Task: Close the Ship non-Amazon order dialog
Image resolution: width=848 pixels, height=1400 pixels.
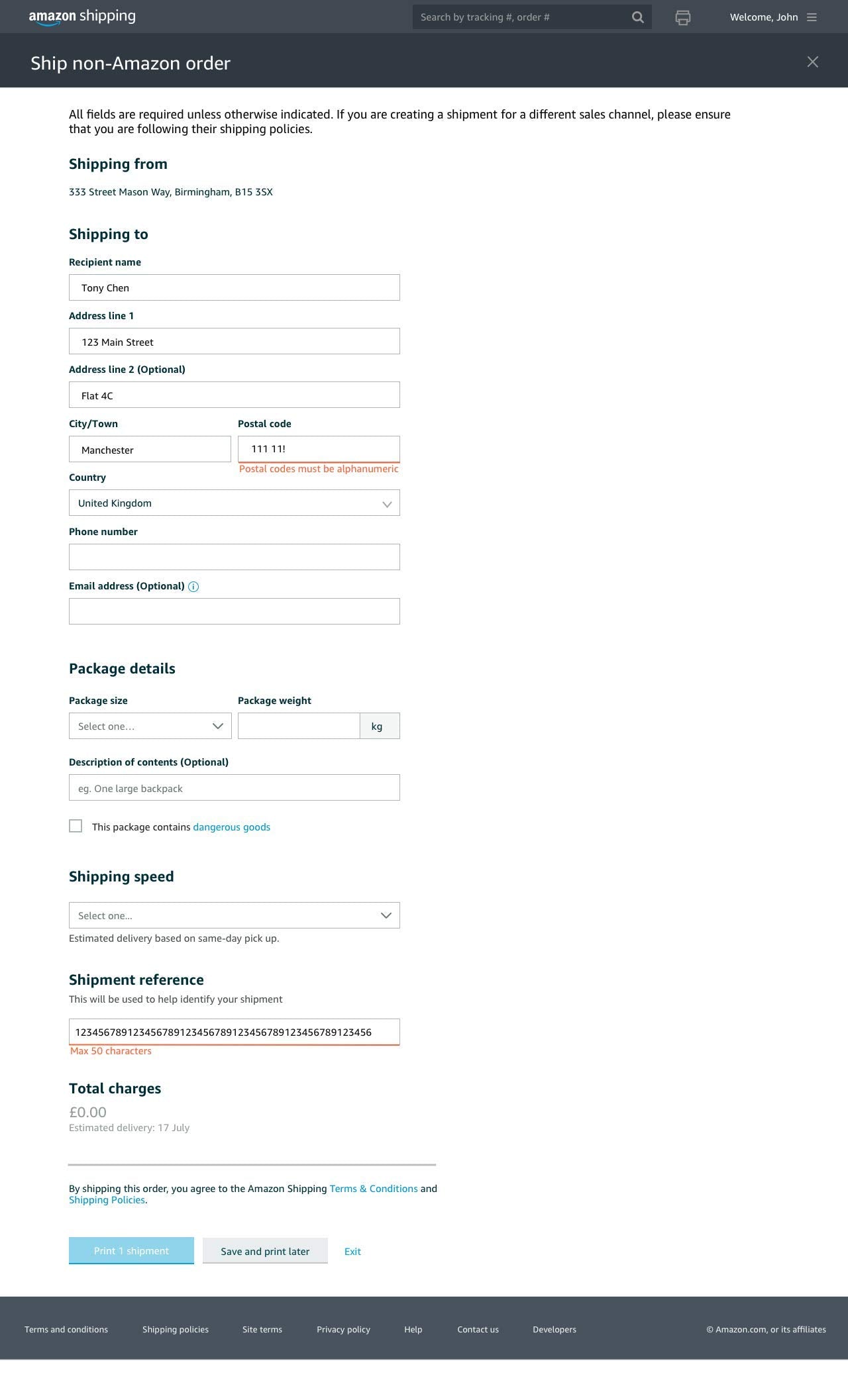Action: (x=813, y=62)
